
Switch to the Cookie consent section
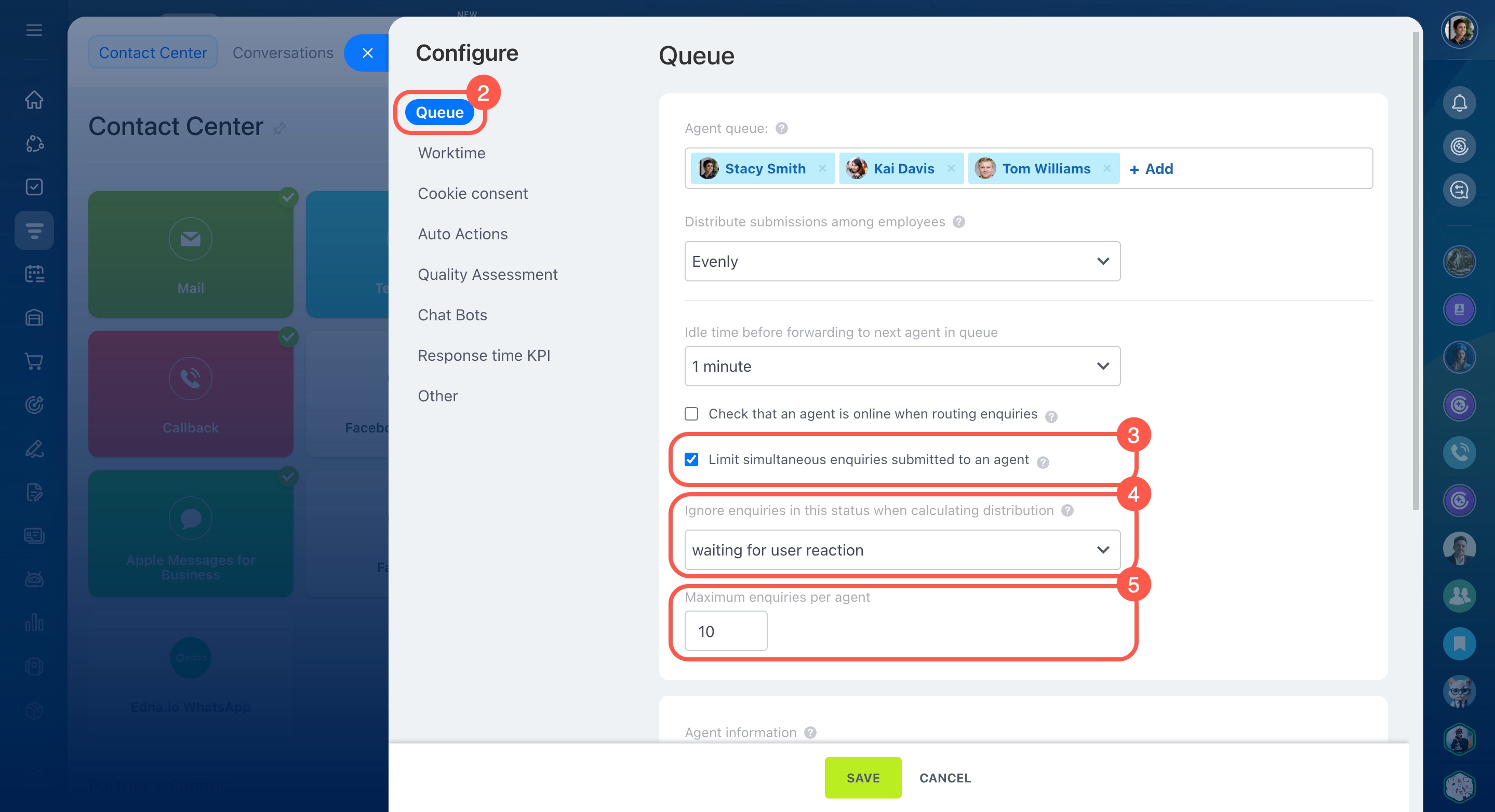pos(472,193)
